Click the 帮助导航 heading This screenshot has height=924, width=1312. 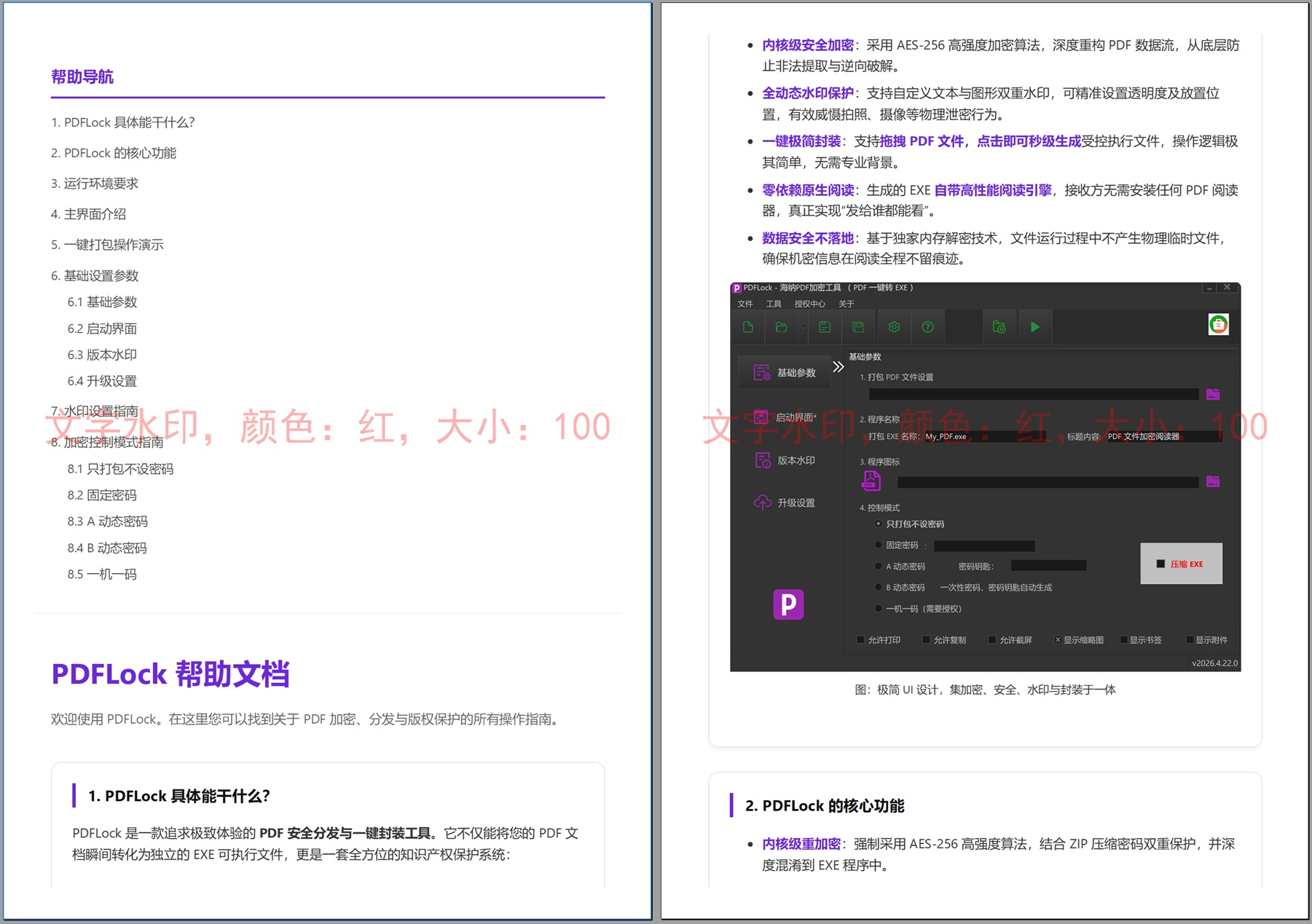coord(82,77)
